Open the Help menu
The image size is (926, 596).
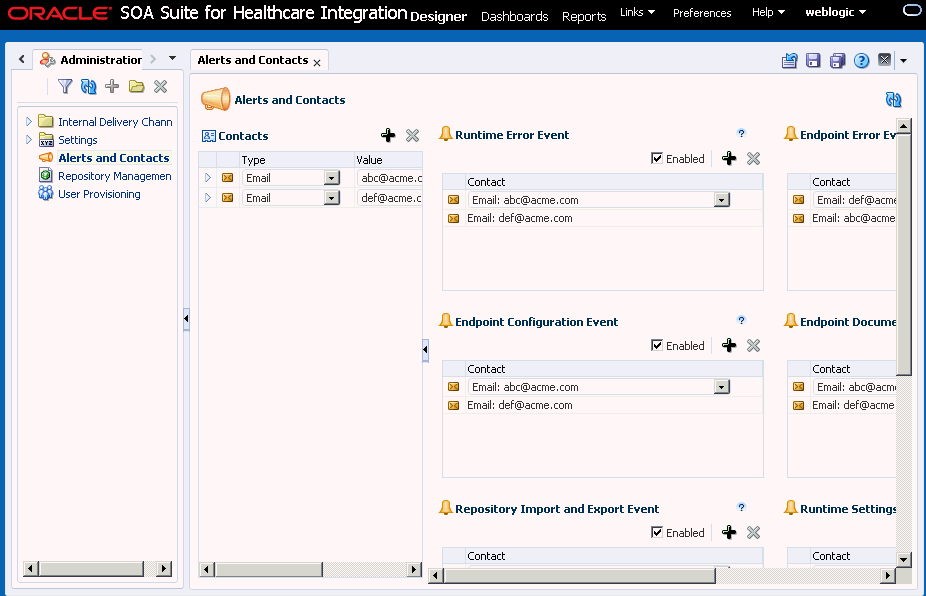tap(768, 12)
